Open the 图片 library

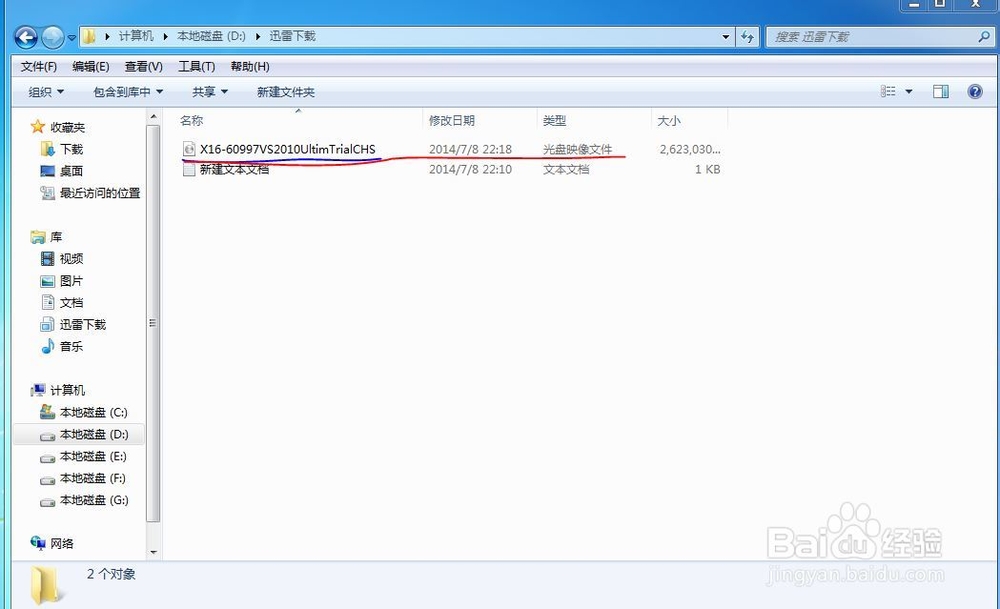click(x=71, y=281)
